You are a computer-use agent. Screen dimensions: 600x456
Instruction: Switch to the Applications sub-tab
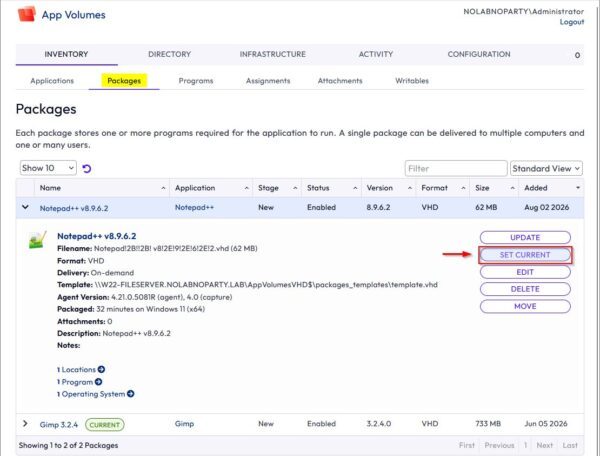tap(52, 81)
